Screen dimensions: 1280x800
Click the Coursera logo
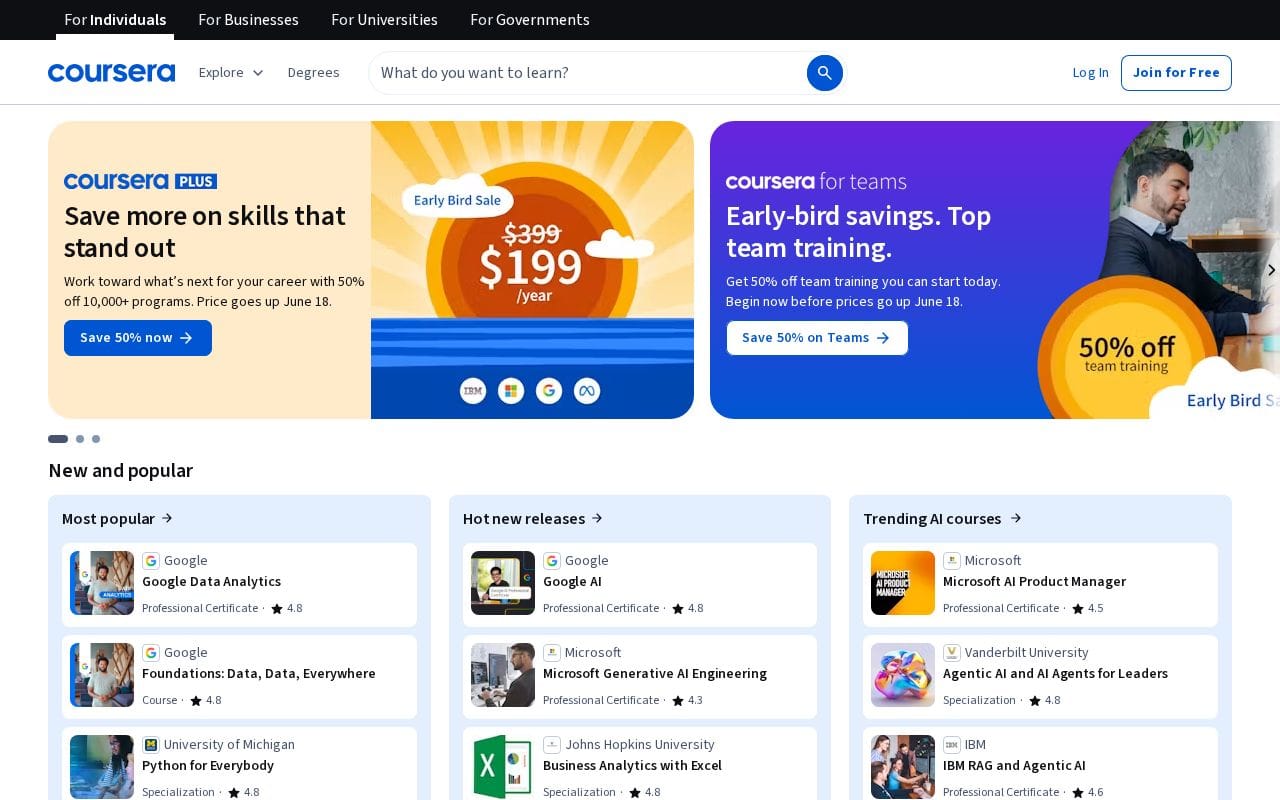pyautogui.click(x=111, y=73)
